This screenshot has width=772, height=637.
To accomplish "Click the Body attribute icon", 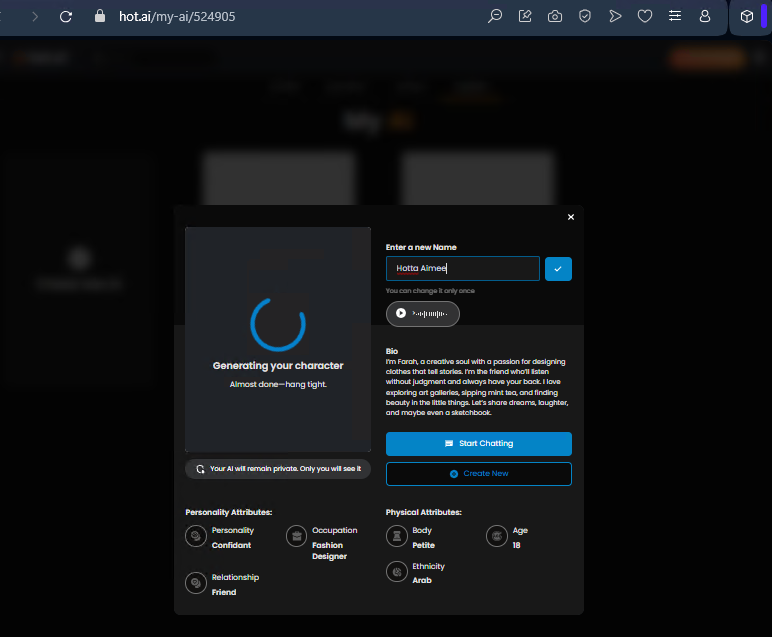I will [x=396, y=537].
